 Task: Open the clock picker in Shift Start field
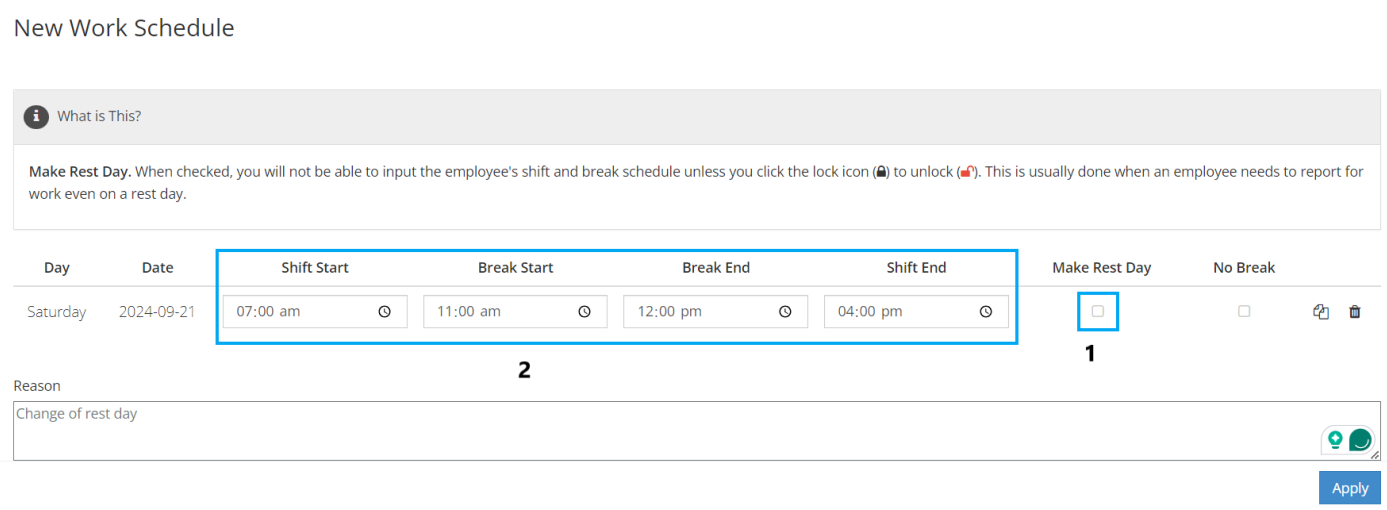click(385, 312)
